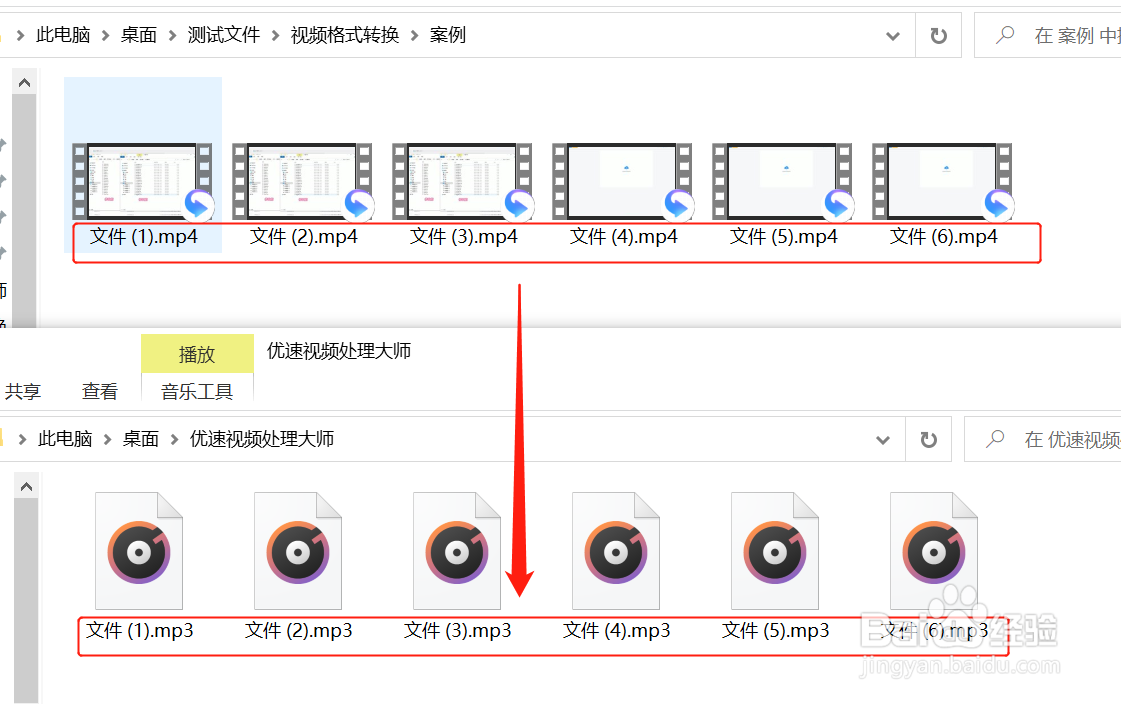The width and height of the screenshot is (1121, 704).
Task: Open 文件 (1).mp4 video thumbnail
Action: coord(143,182)
